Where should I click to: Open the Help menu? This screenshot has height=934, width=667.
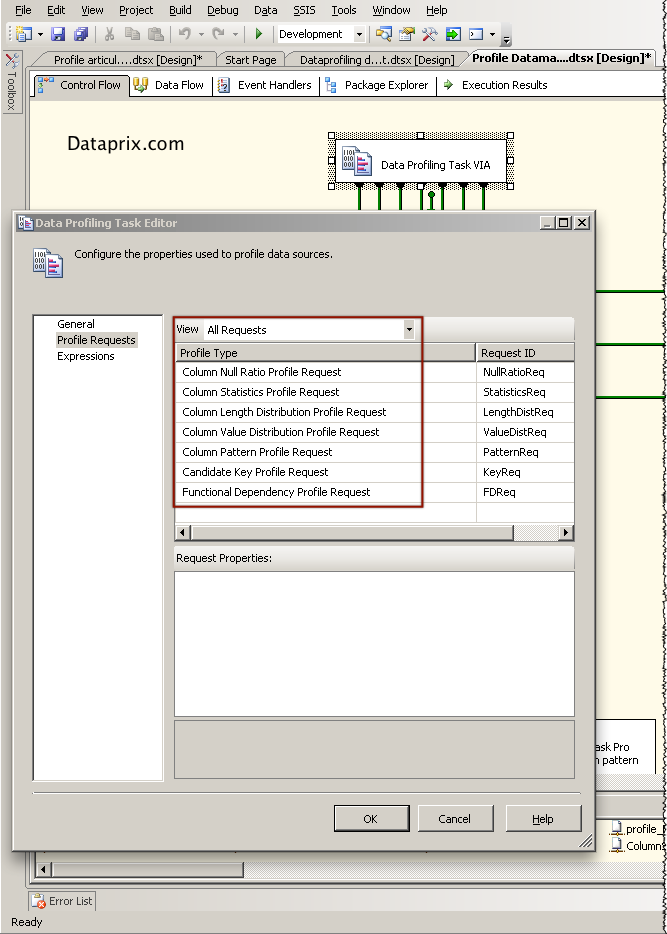click(x=437, y=10)
